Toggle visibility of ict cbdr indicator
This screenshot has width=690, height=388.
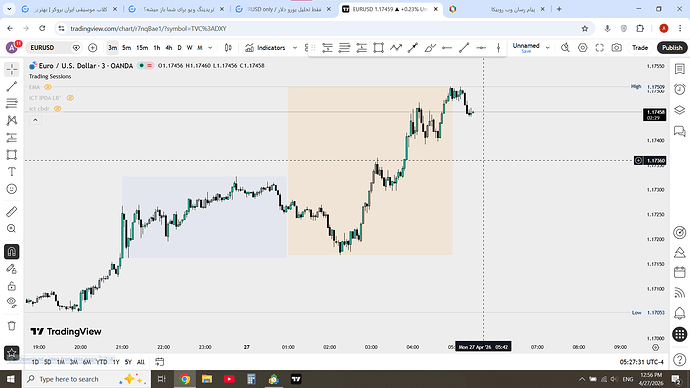[58, 109]
